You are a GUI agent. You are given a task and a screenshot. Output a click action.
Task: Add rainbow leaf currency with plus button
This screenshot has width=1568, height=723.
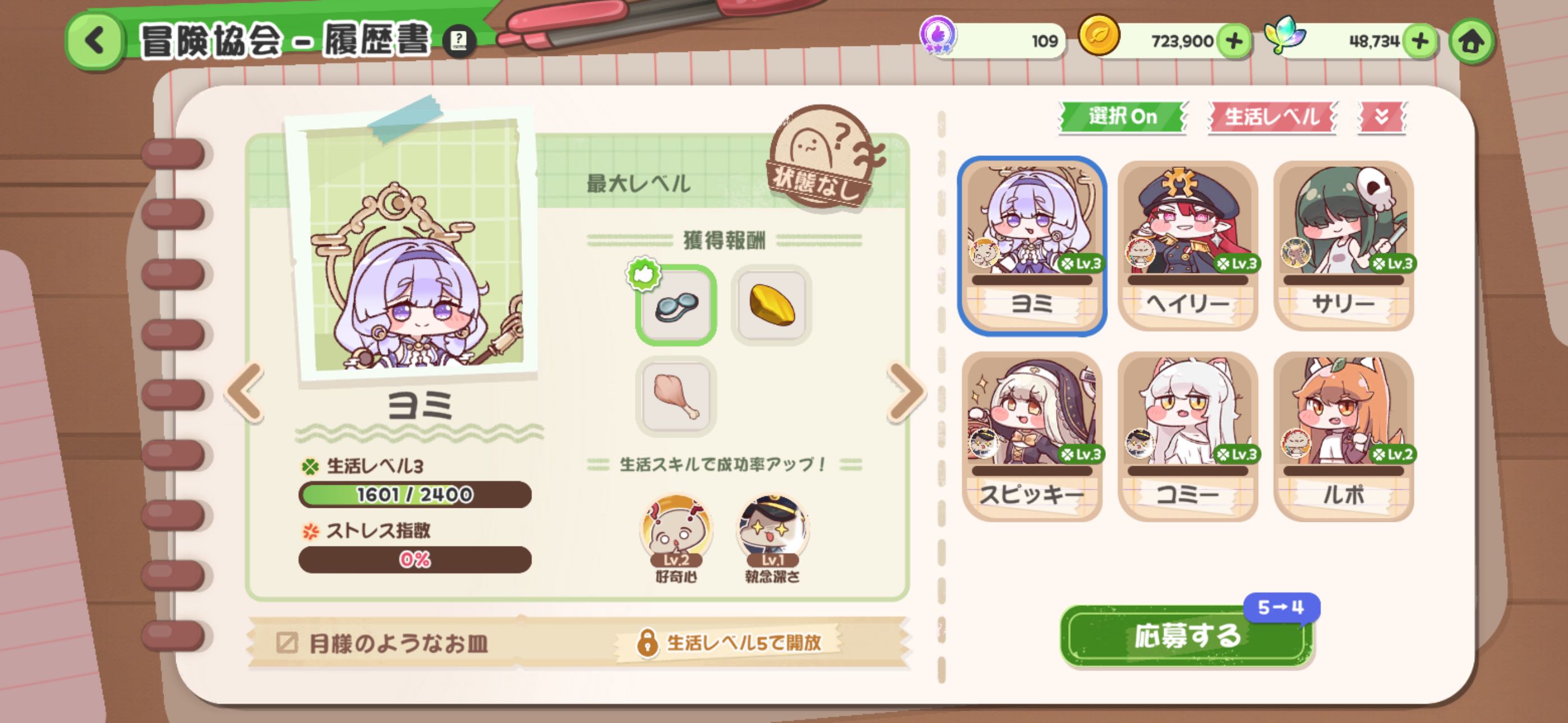[1419, 41]
